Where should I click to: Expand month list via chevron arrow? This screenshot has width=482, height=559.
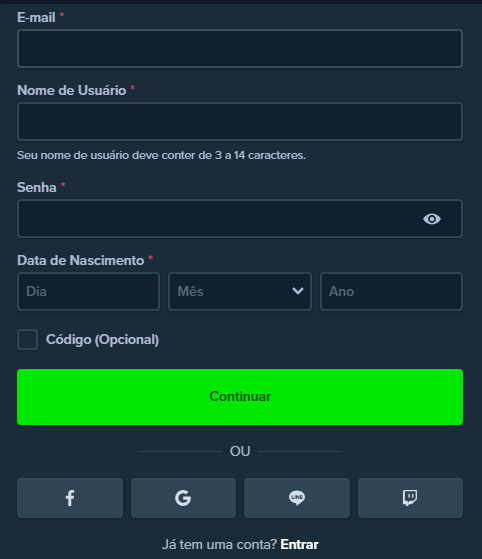[298, 291]
